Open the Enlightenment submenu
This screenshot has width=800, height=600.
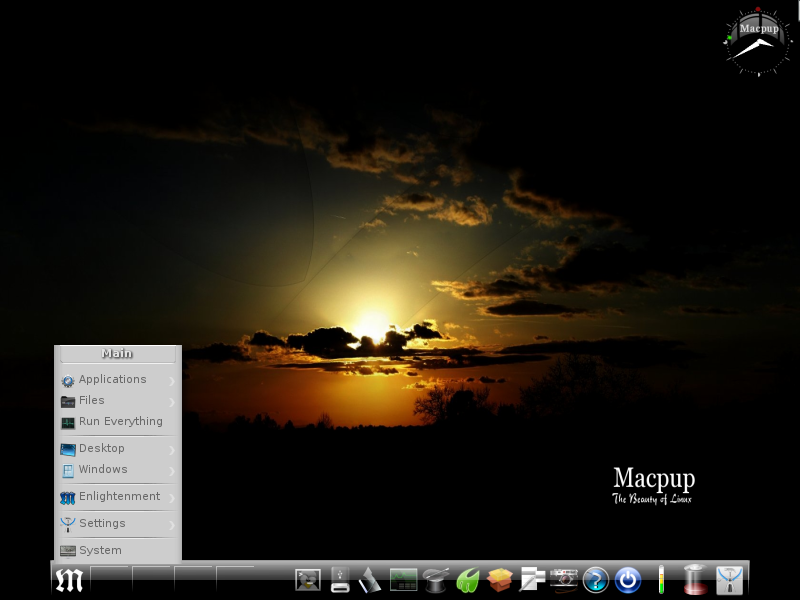pos(118,496)
